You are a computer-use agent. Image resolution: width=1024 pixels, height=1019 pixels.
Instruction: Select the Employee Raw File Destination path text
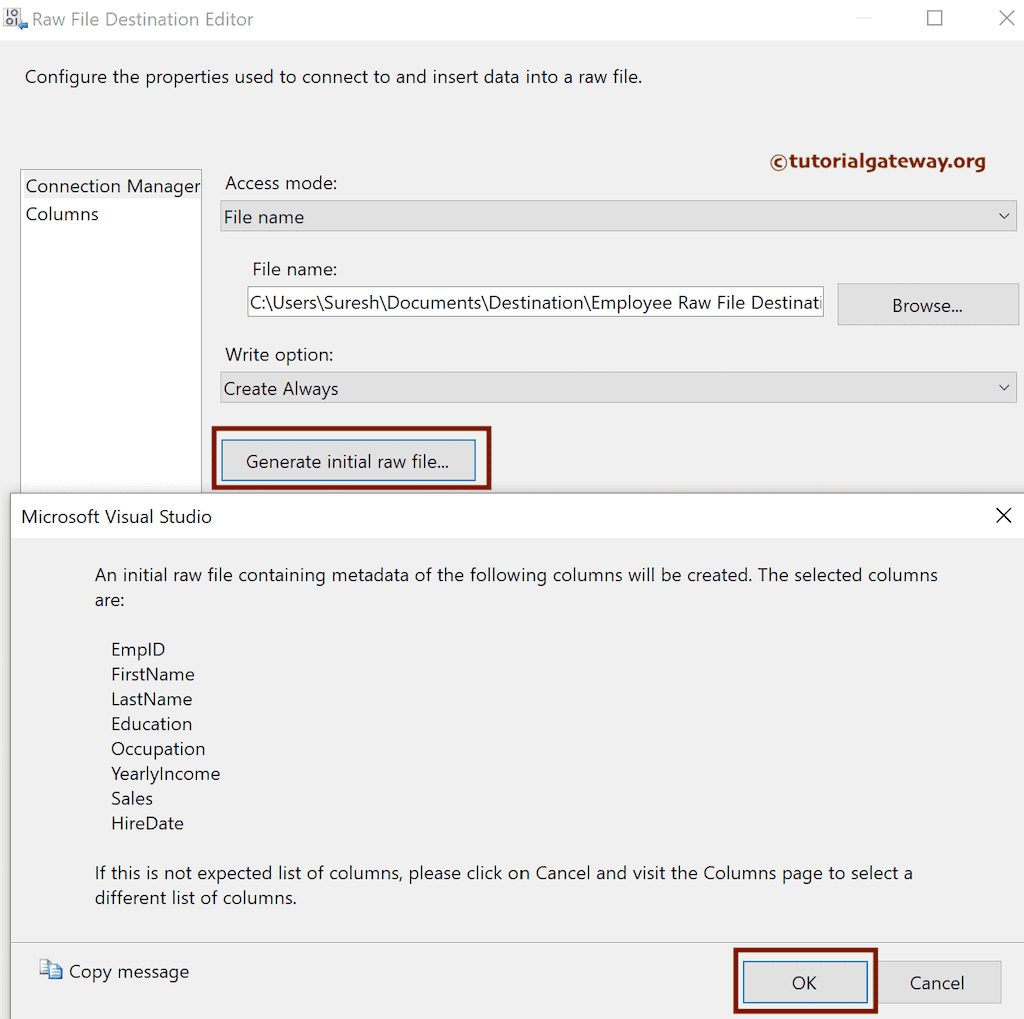[535, 302]
